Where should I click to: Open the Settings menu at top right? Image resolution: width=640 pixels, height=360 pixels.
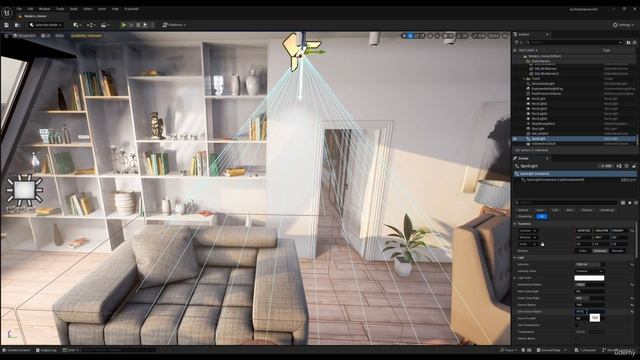[x=623, y=25]
